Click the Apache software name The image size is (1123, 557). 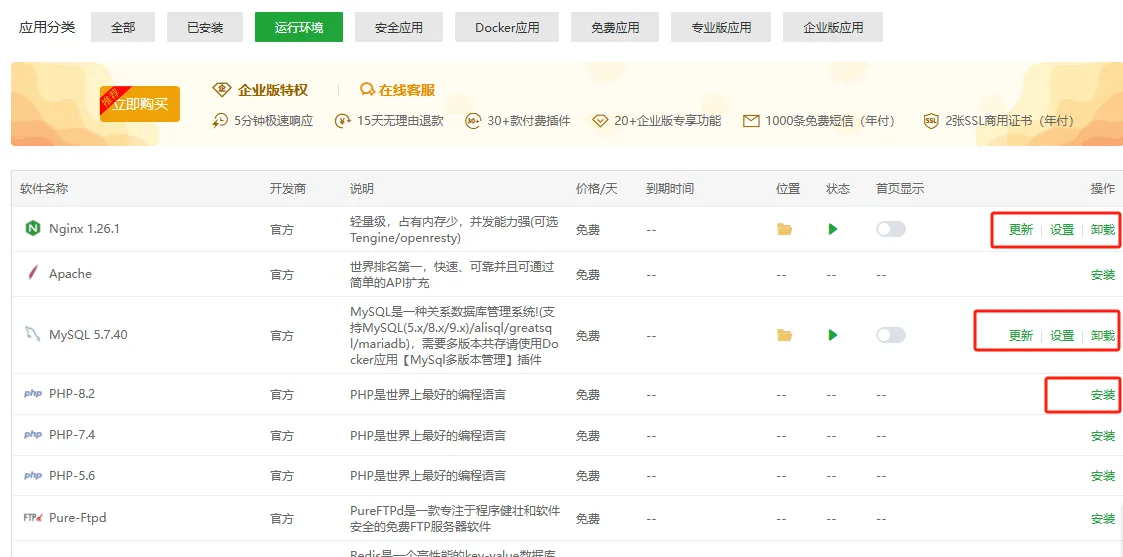(70, 273)
